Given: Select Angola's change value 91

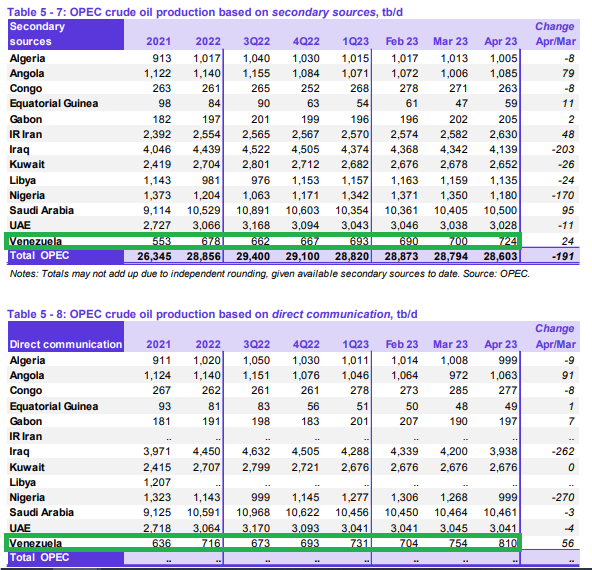Looking at the screenshot, I should tap(568, 376).
